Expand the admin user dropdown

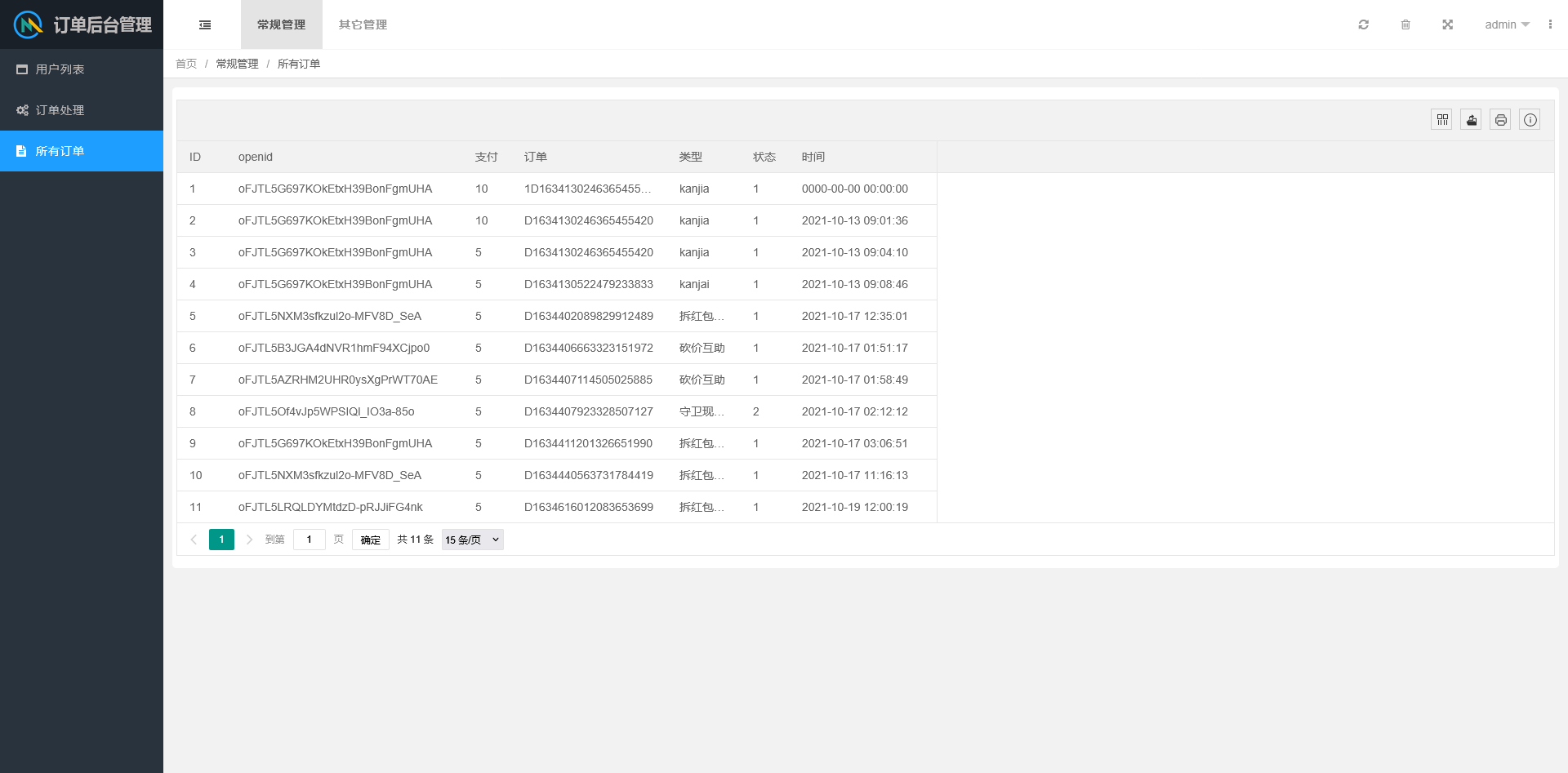tap(1507, 24)
